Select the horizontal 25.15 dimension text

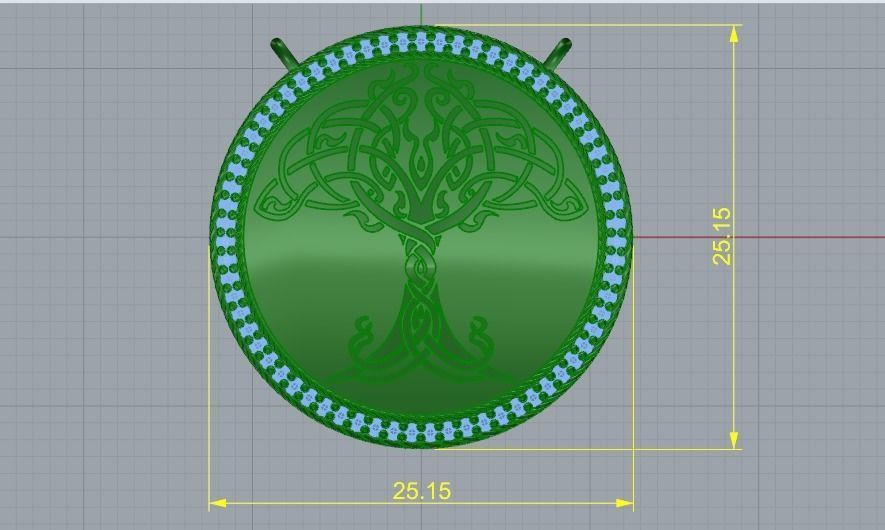coord(422,490)
